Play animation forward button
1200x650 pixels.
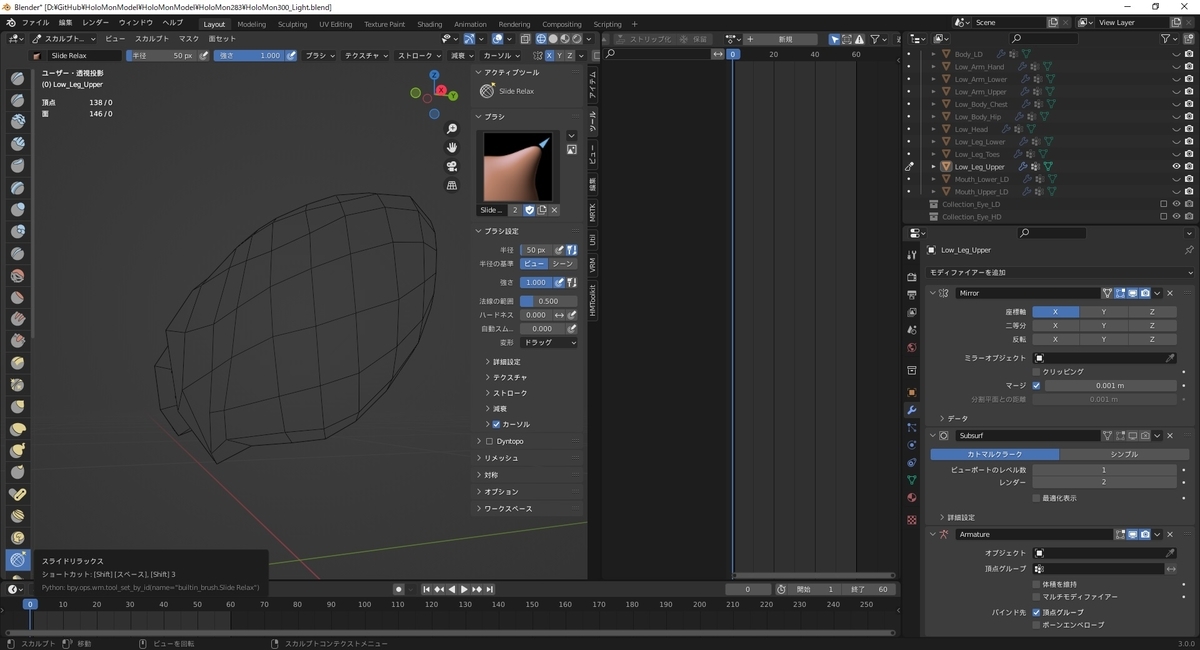tap(463, 589)
